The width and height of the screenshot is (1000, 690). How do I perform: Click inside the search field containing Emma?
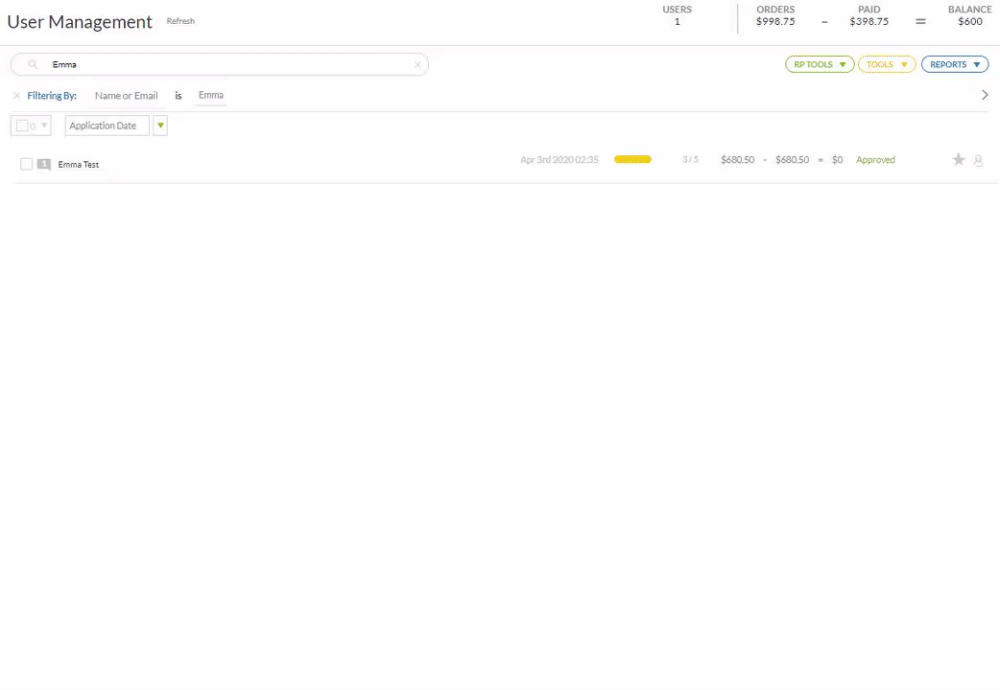(x=220, y=65)
